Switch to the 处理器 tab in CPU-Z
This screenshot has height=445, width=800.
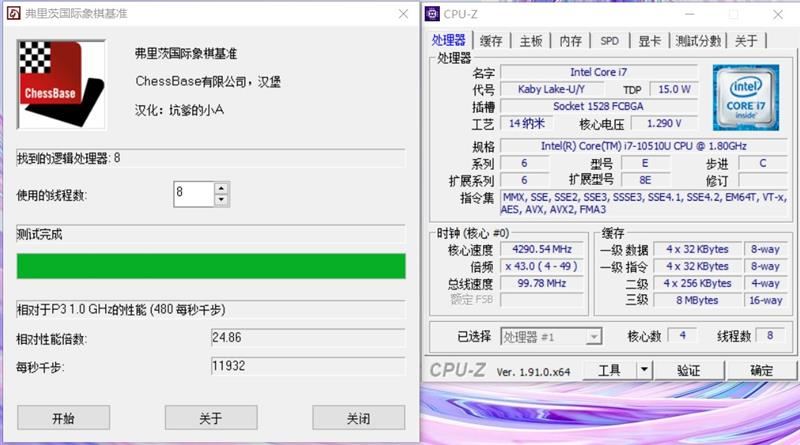pyautogui.click(x=448, y=40)
